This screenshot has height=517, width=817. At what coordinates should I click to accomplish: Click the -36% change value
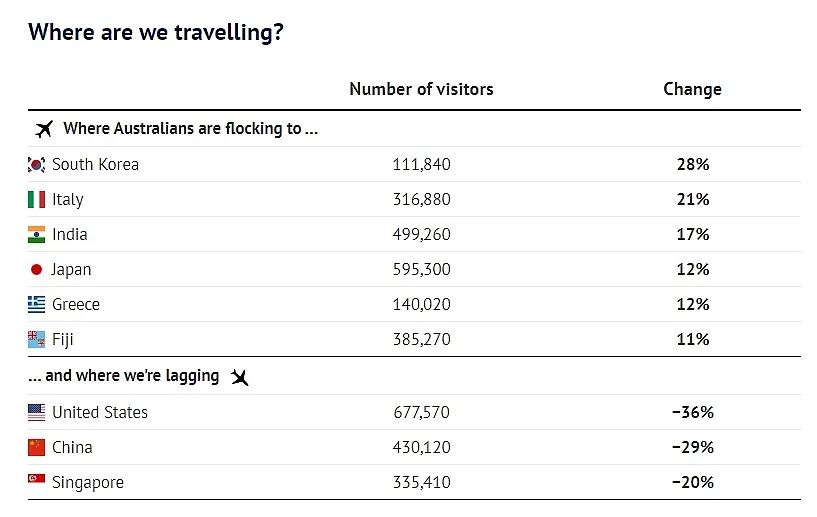tap(692, 412)
